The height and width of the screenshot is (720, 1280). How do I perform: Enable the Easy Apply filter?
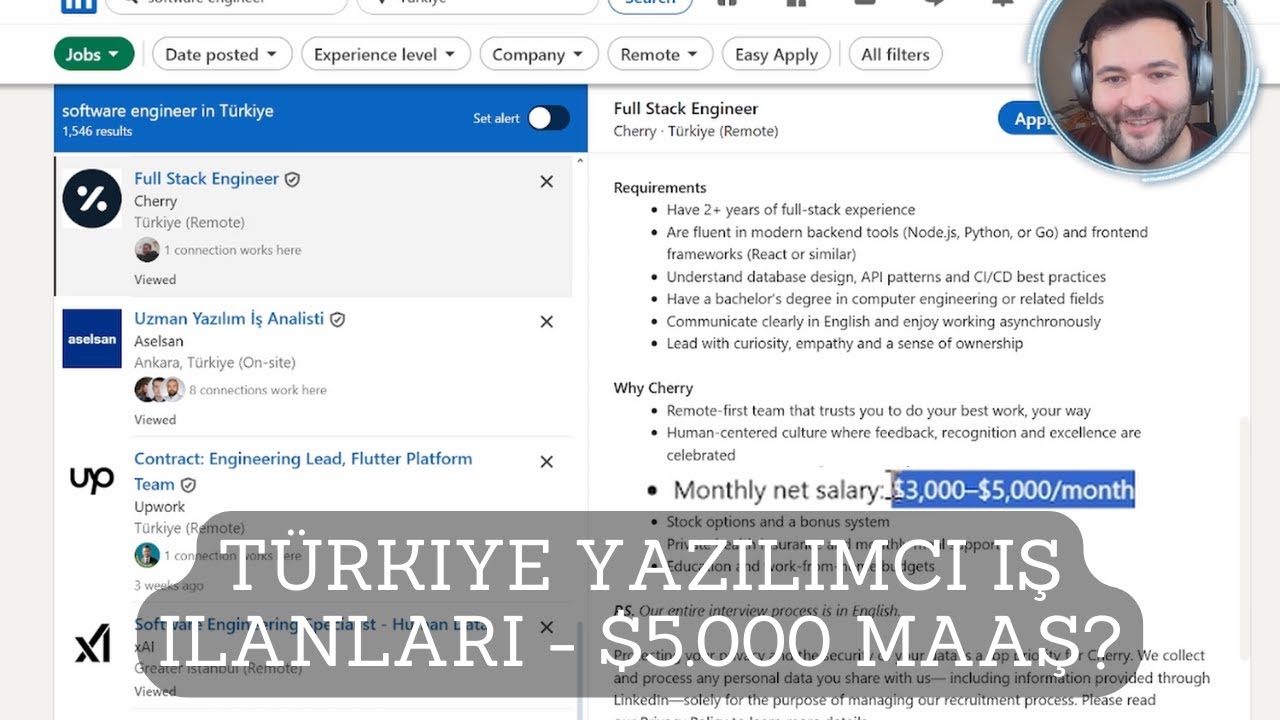click(x=776, y=54)
